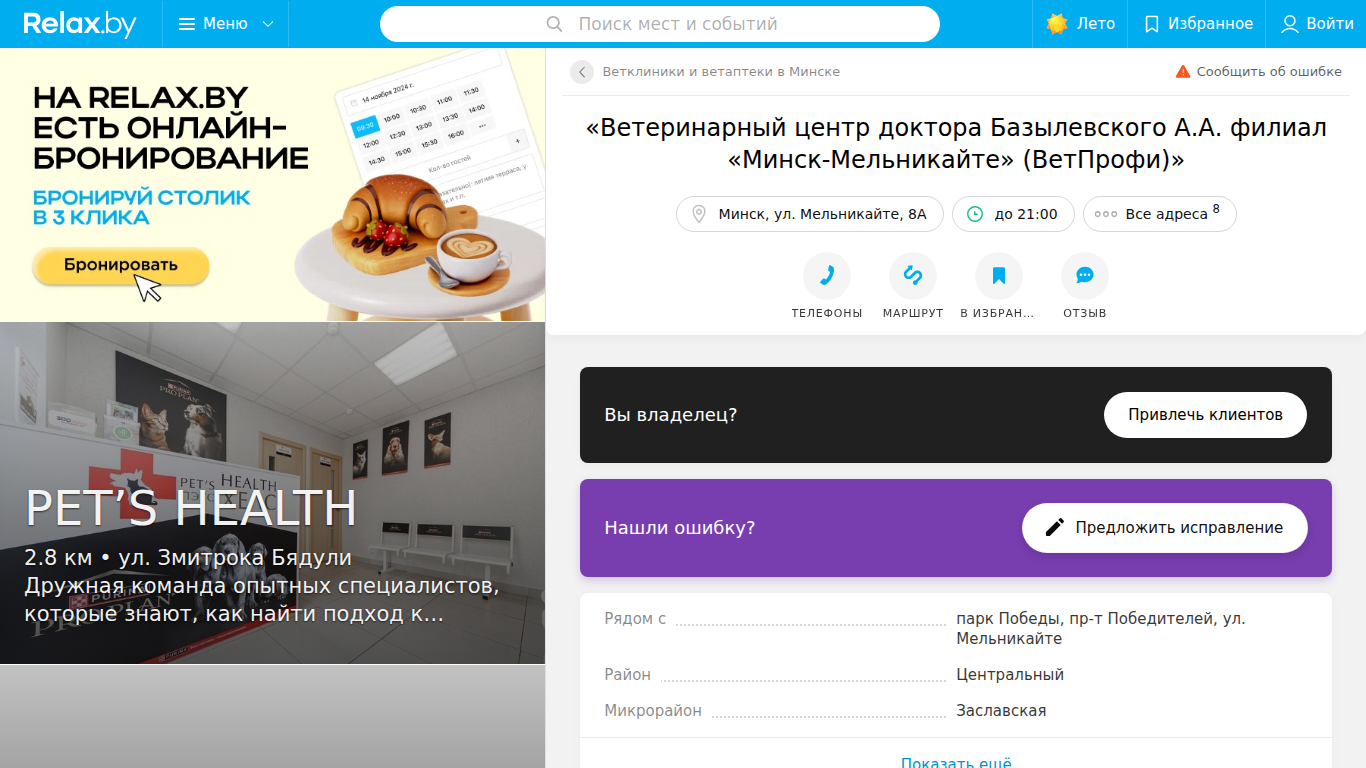Click the search magnifier icon
The width and height of the screenshot is (1366, 768).
pyautogui.click(x=555, y=24)
